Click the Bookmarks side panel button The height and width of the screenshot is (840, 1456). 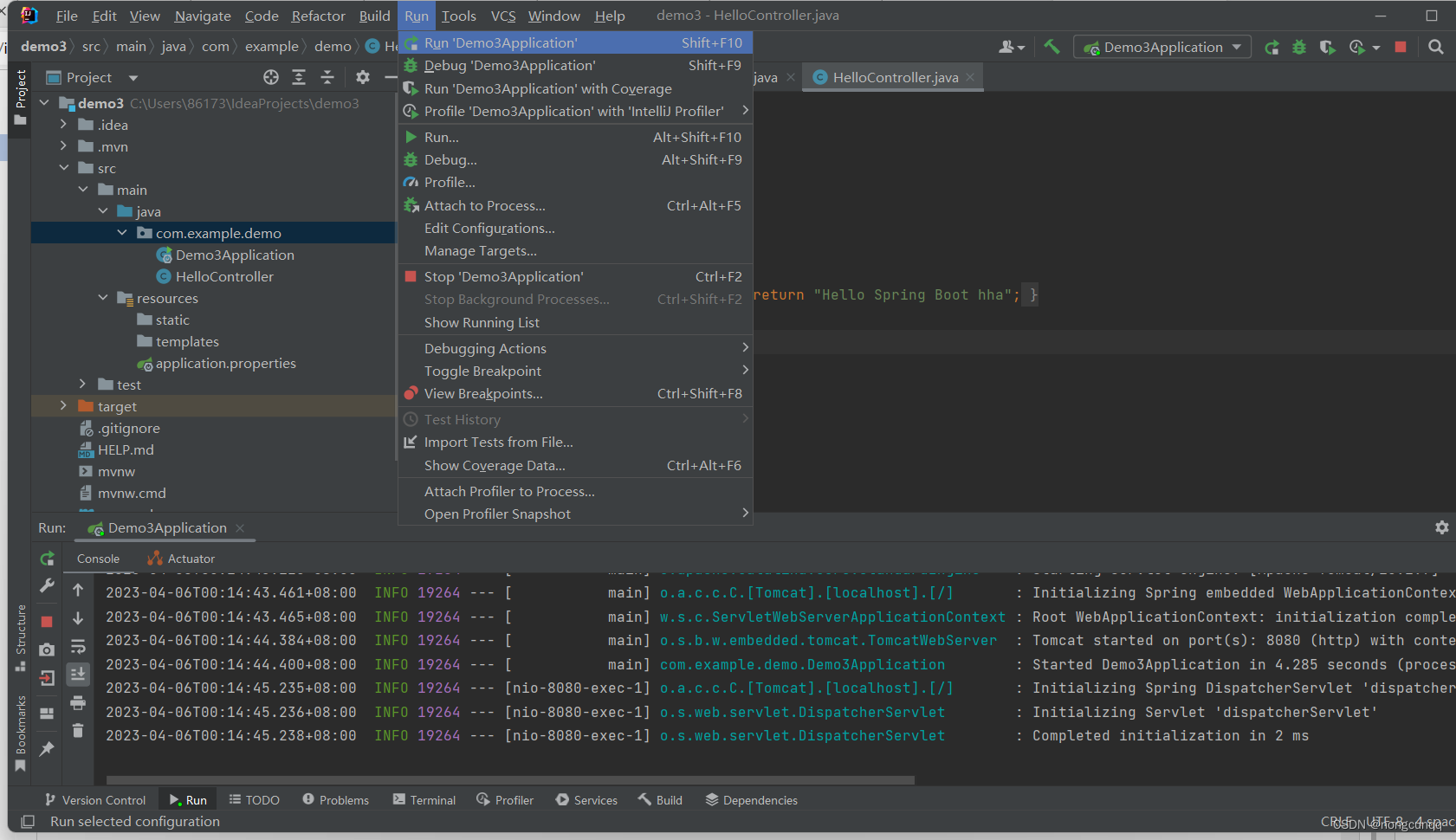click(20, 733)
